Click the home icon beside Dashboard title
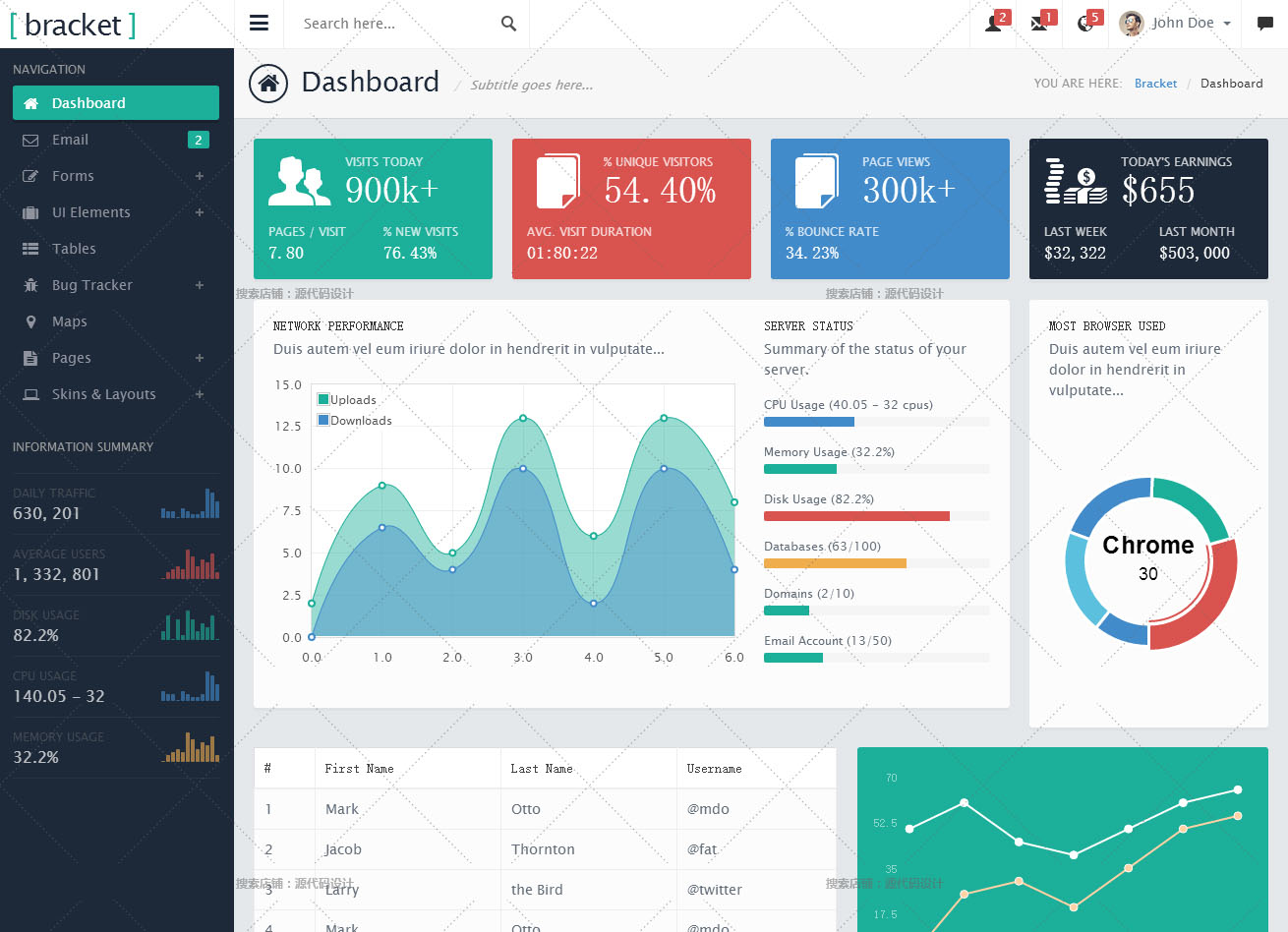 pos(268,84)
